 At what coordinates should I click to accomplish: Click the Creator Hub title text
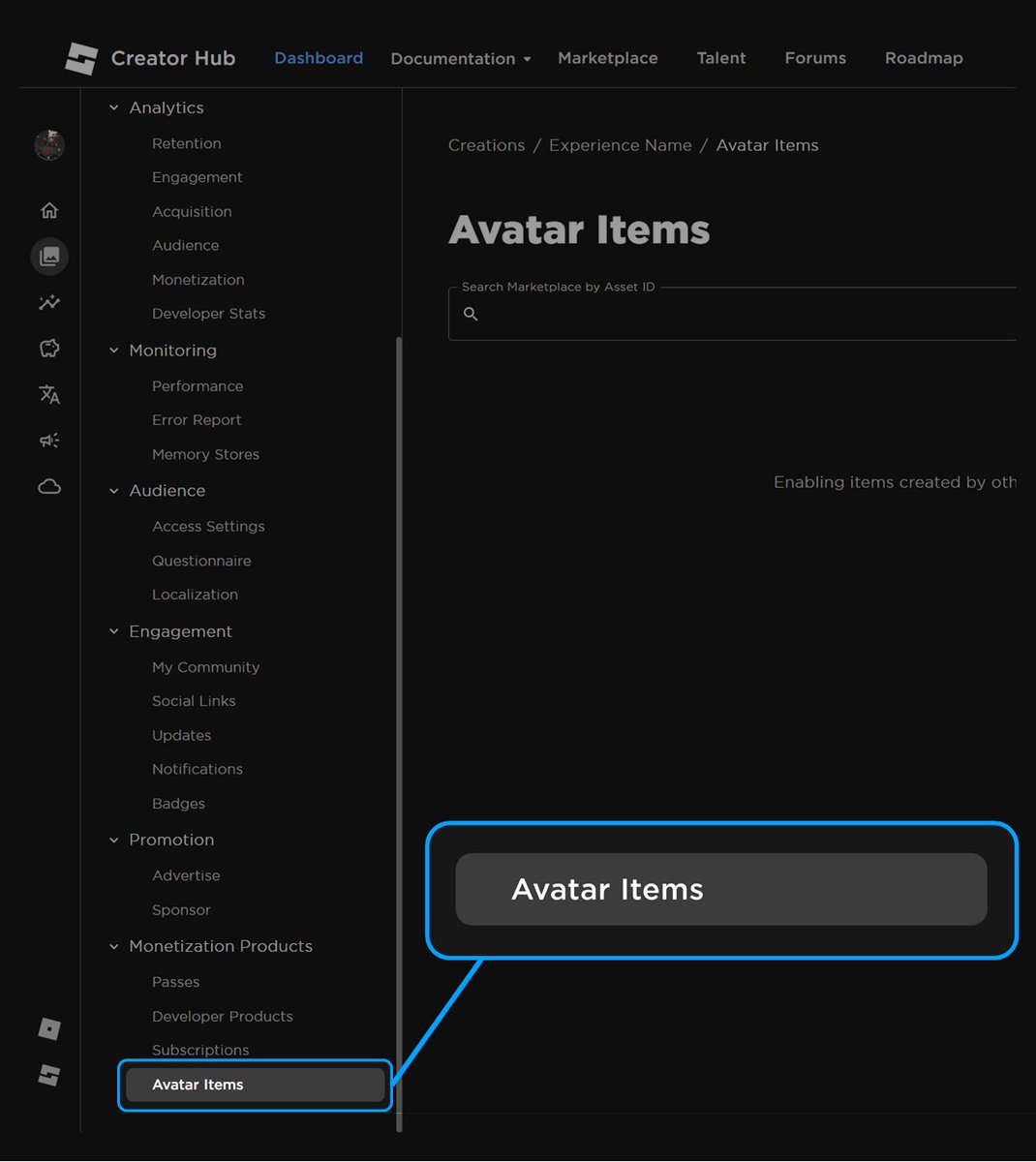pyautogui.click(x=173, y=58)
